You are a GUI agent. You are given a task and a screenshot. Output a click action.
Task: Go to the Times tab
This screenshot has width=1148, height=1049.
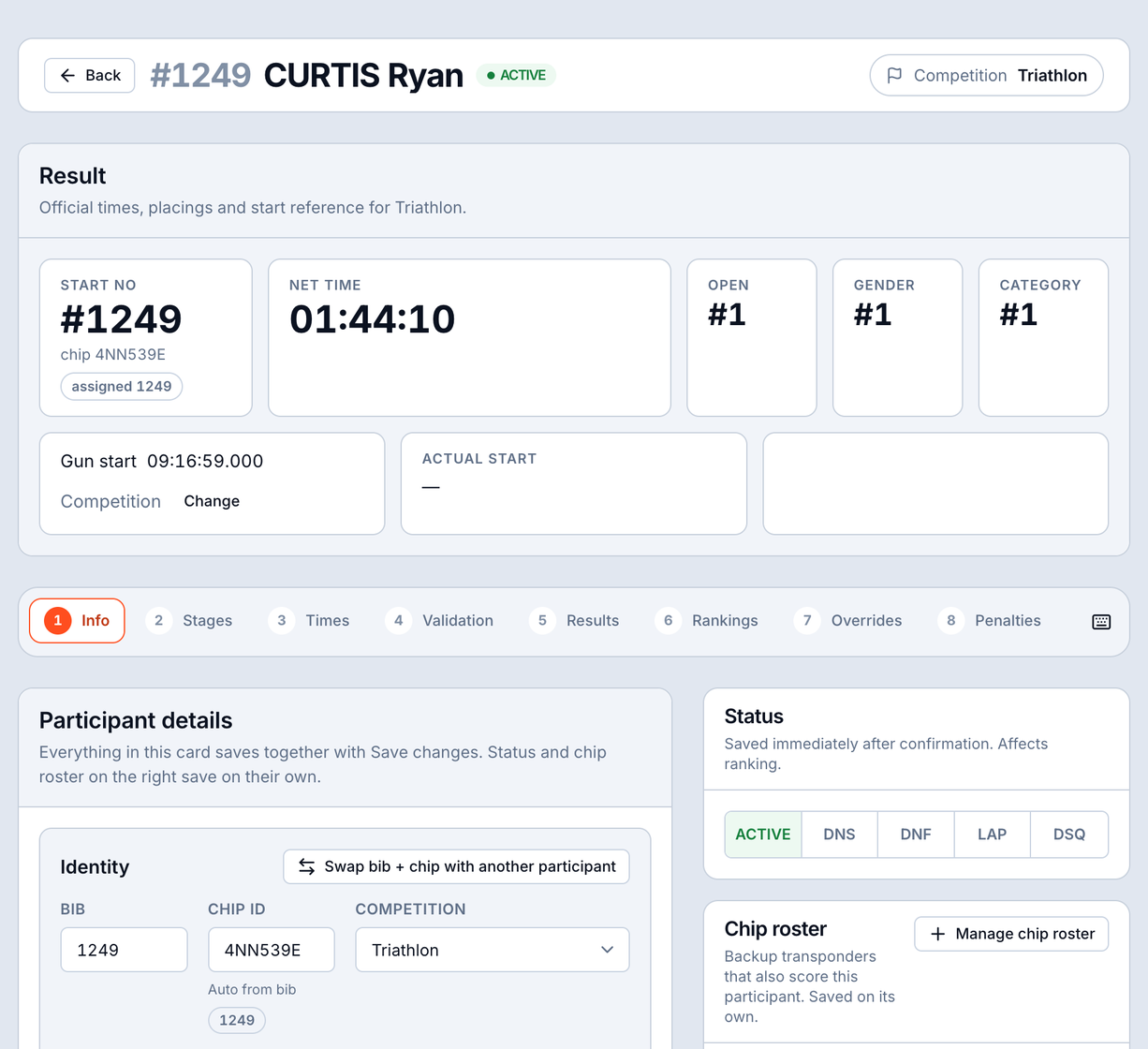(x=308, y=621)
